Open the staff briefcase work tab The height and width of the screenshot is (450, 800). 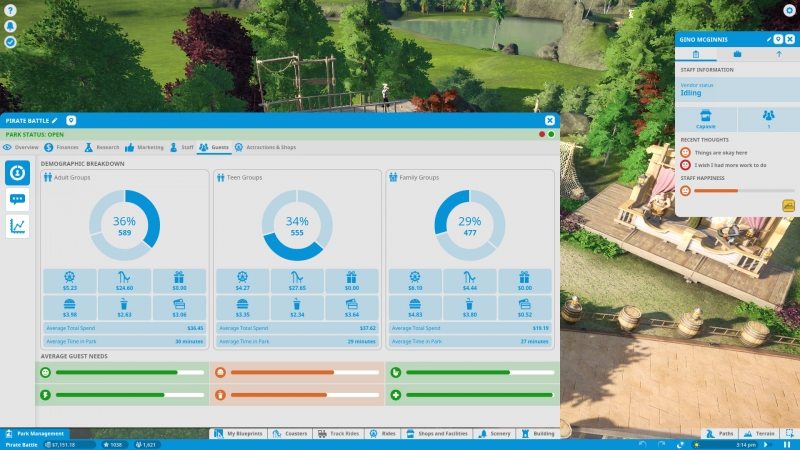click(737, 54)
